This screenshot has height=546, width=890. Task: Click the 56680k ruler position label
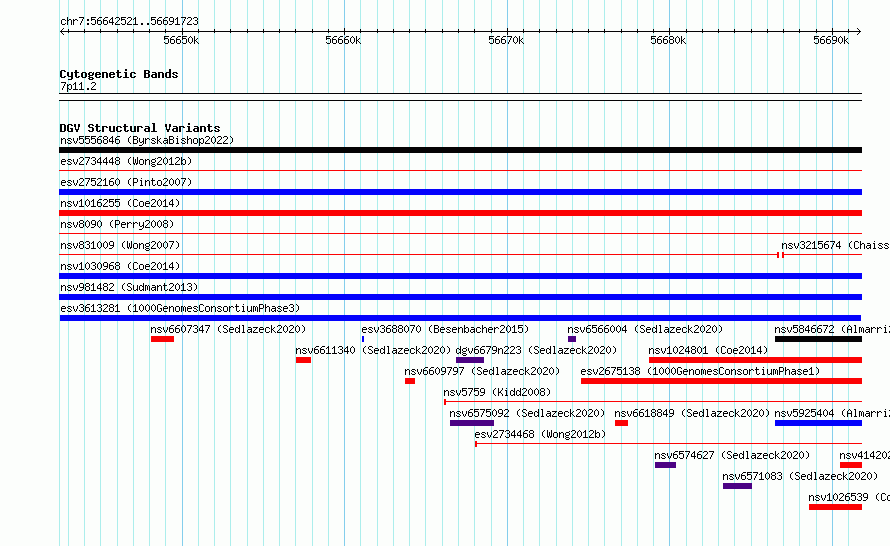pyautogui.click(x=668, y=40)
